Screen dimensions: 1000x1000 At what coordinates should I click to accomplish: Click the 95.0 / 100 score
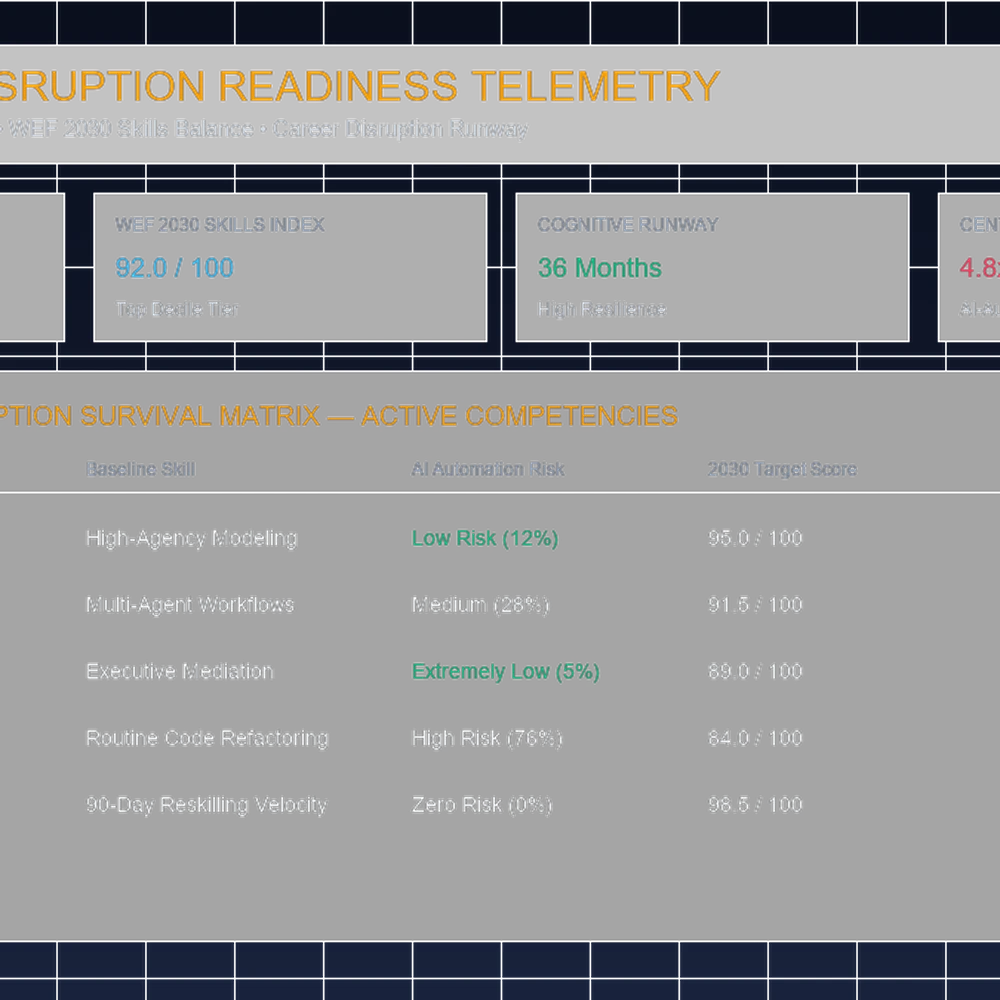[x=755, y=538]
